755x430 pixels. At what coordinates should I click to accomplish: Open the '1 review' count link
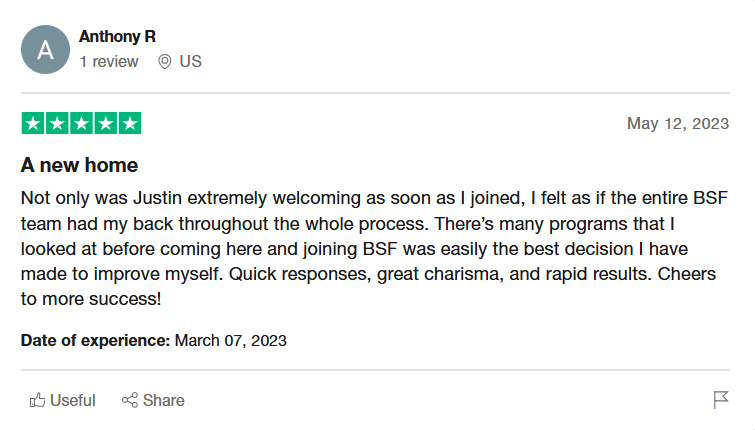(x=109, y=62)
